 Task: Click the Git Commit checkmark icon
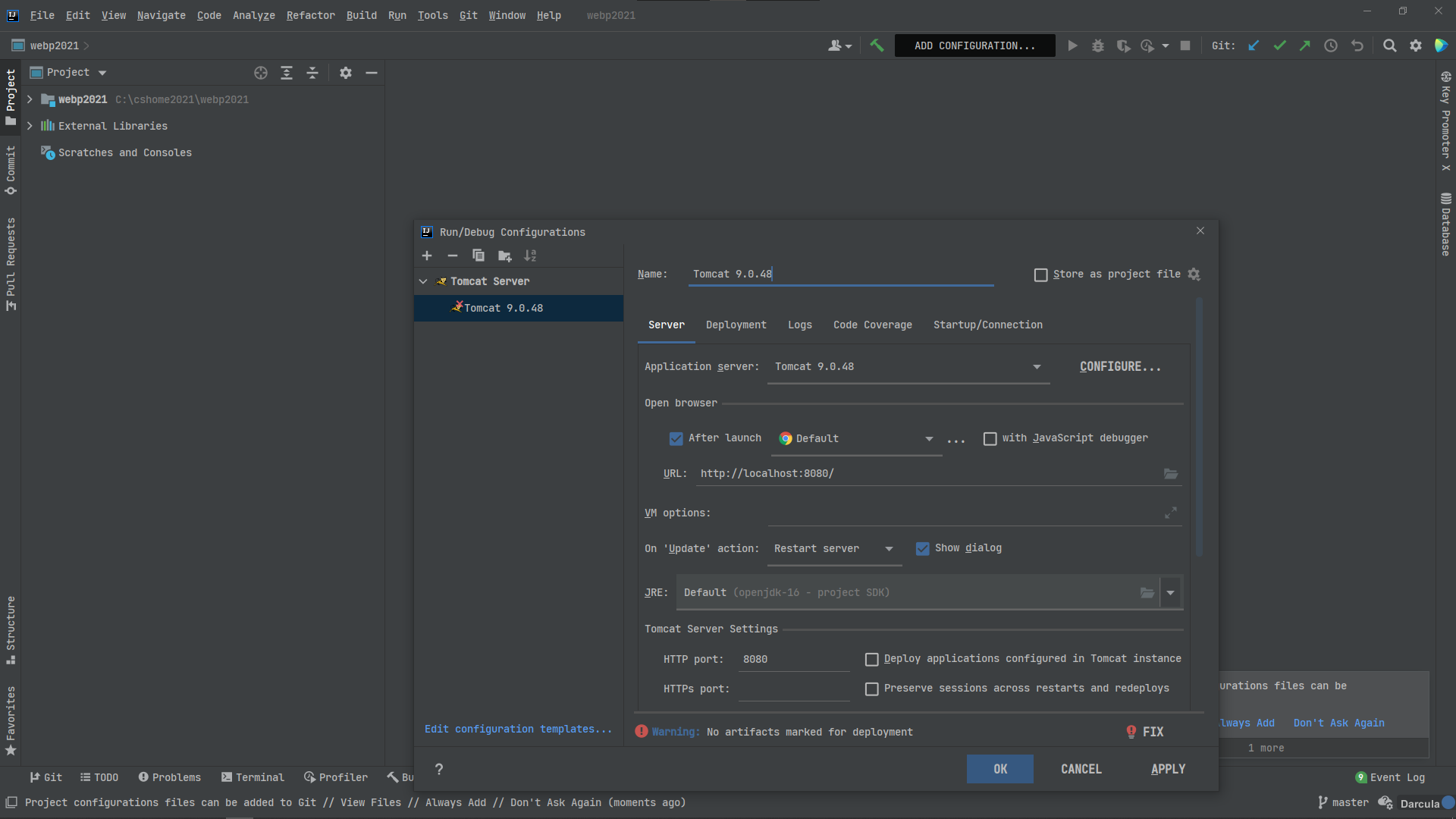coord(1279,45)
